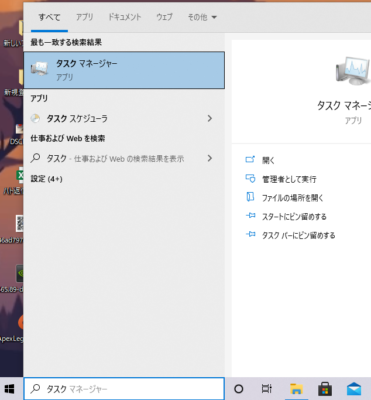
Task: Click the タスク スケジューラ clock icon
Action: (35, 118)
